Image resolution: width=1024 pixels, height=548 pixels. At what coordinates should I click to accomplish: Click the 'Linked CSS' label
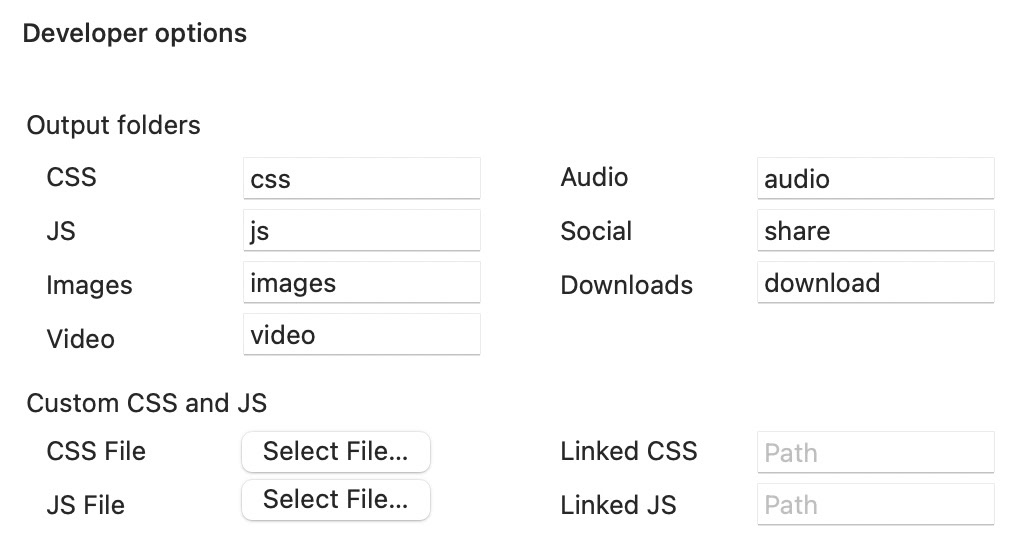click(628, 451)
